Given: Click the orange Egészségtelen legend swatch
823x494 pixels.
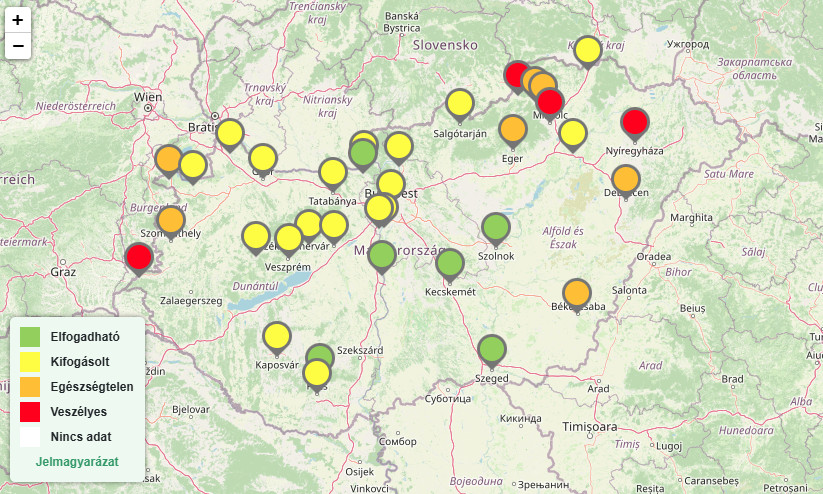Looking at the screenshot, I should pyautogui.click(x=31, y=386).
